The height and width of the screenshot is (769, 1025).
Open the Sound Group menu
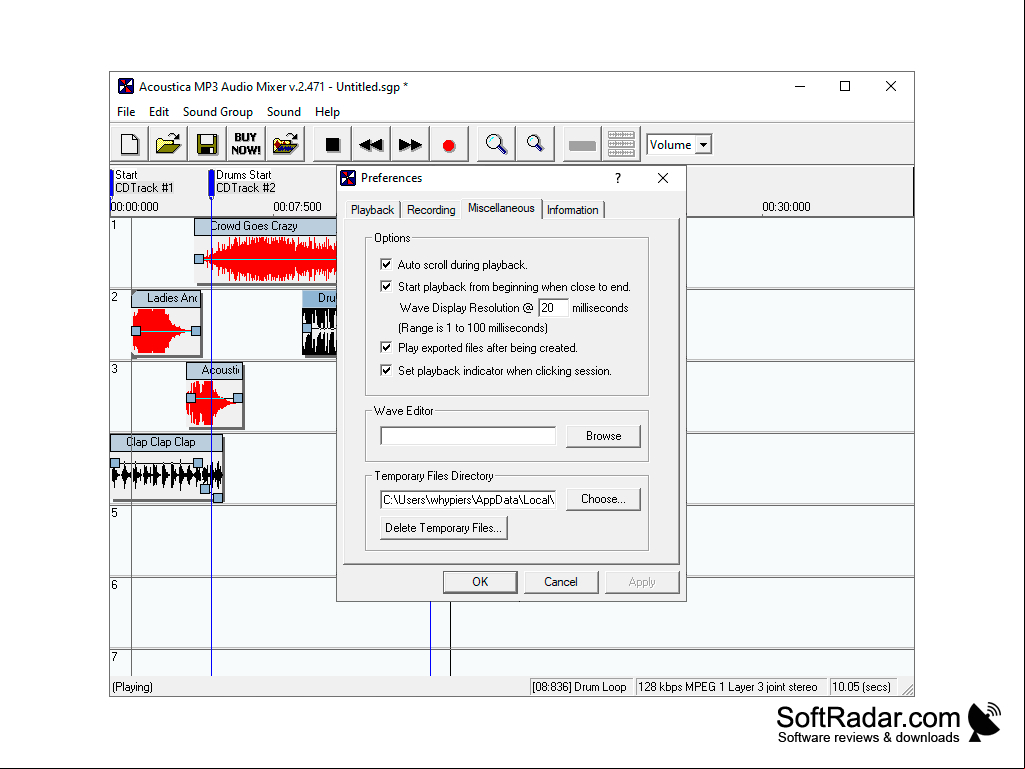tap(218, 112)
